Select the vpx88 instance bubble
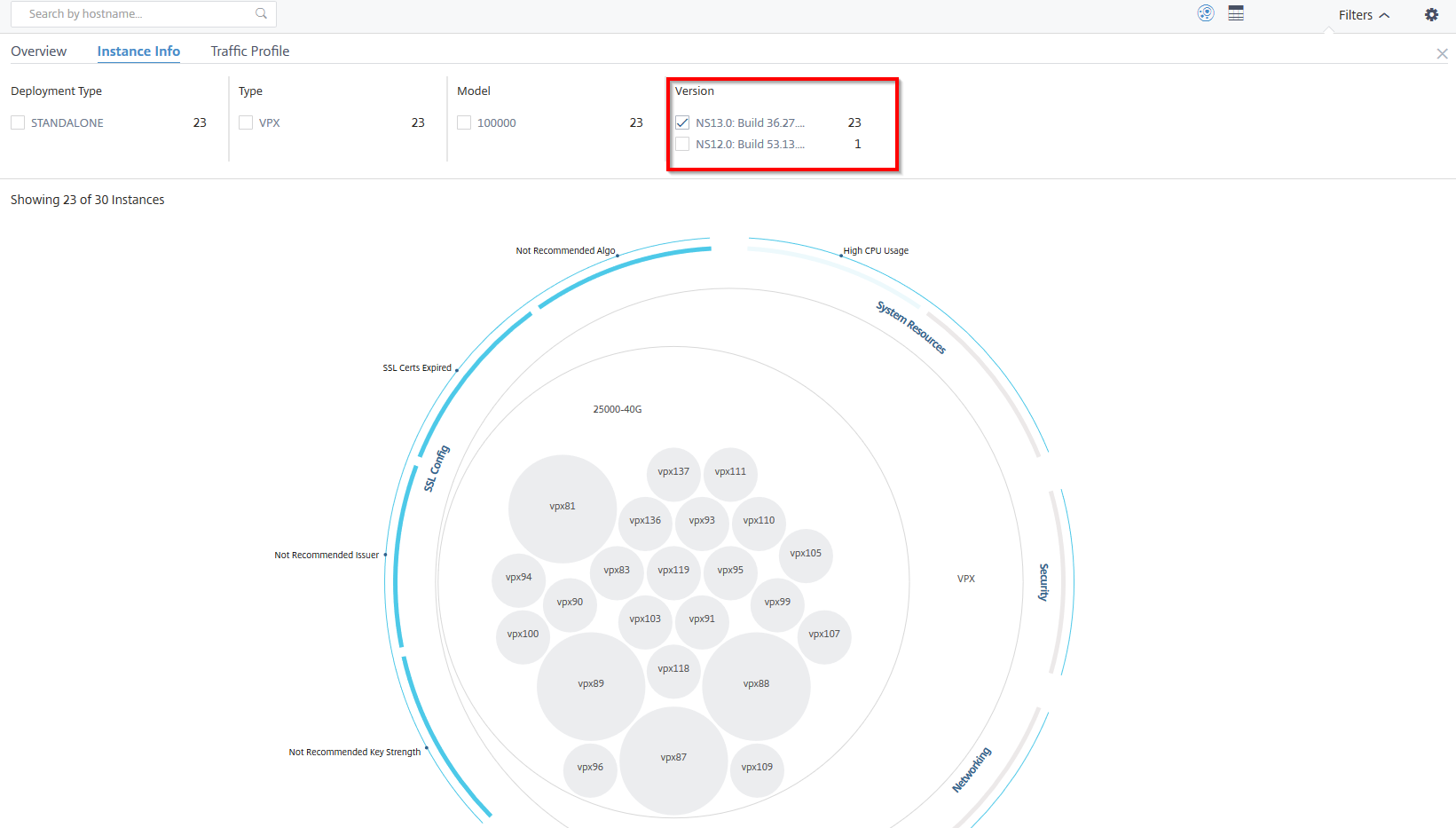Viewport: 1456px width, 828px height. click(756, 686)
